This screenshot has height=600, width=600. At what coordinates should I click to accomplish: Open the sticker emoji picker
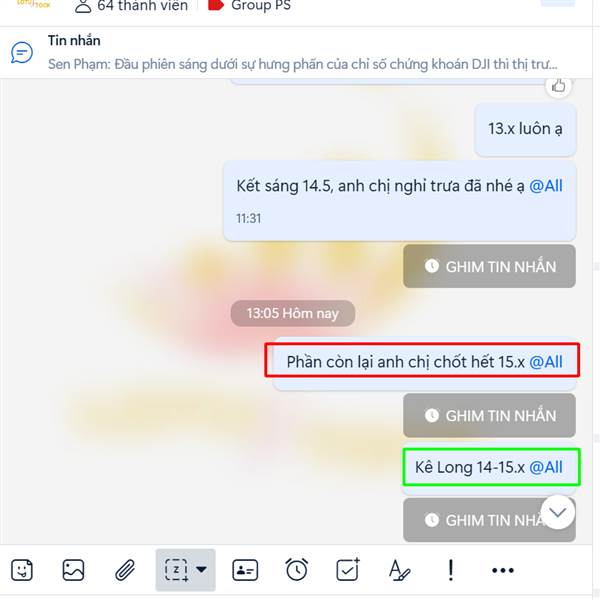[x=22, y=570]
